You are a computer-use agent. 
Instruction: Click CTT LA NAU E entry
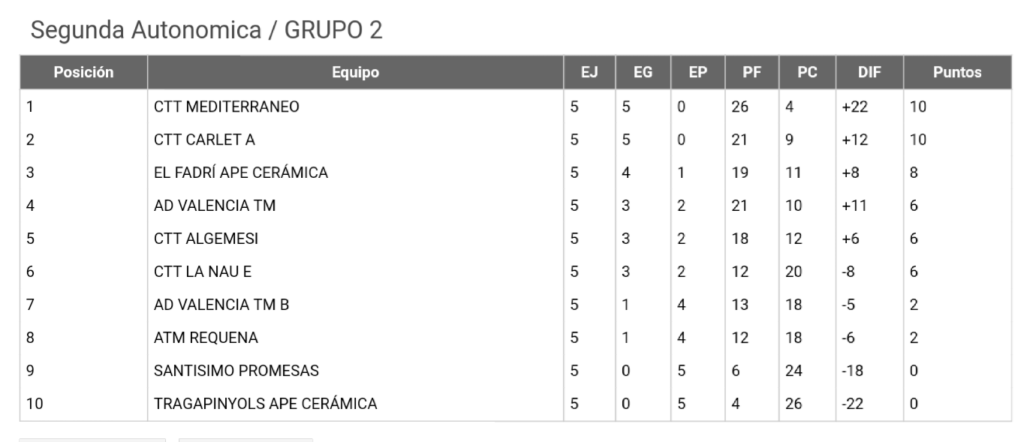point(202,272)
